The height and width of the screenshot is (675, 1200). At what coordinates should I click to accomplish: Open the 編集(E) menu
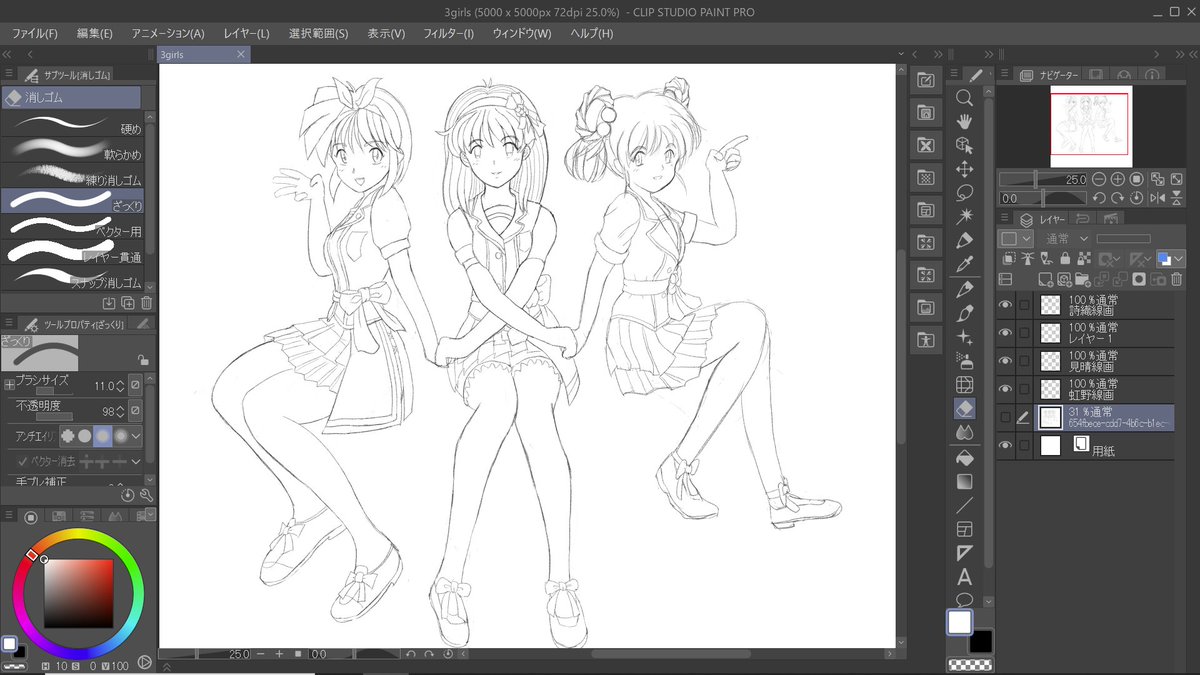[x=95, y=33]
